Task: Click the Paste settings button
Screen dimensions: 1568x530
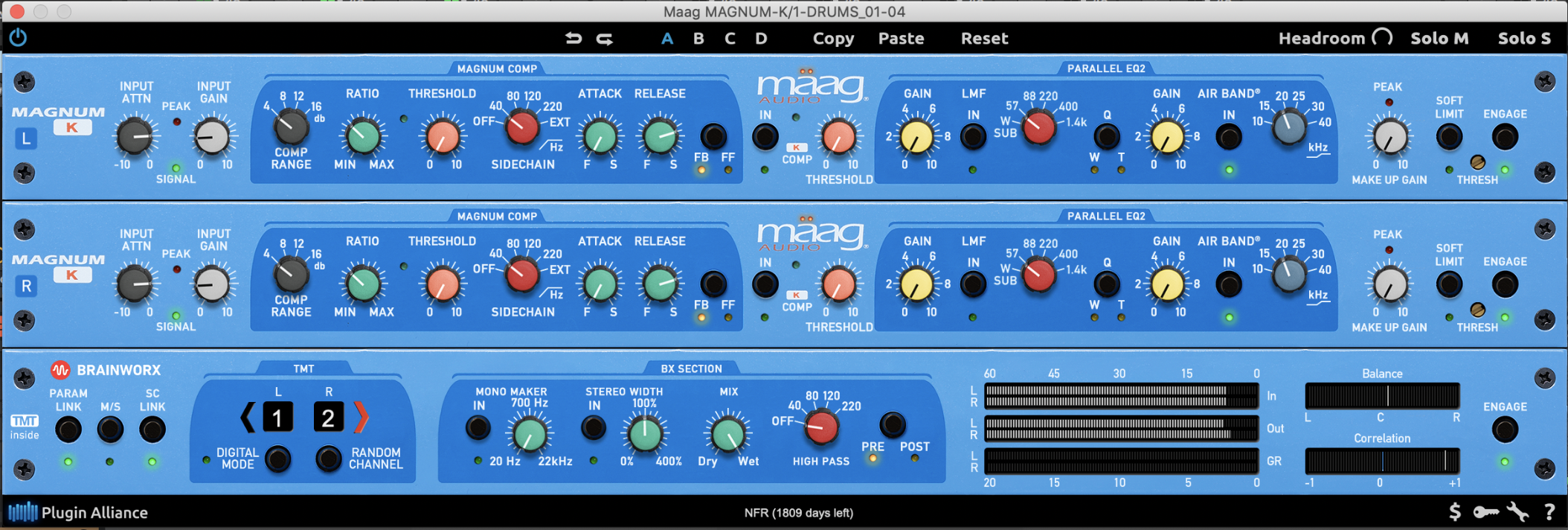Action: click(x=901, y=39)
